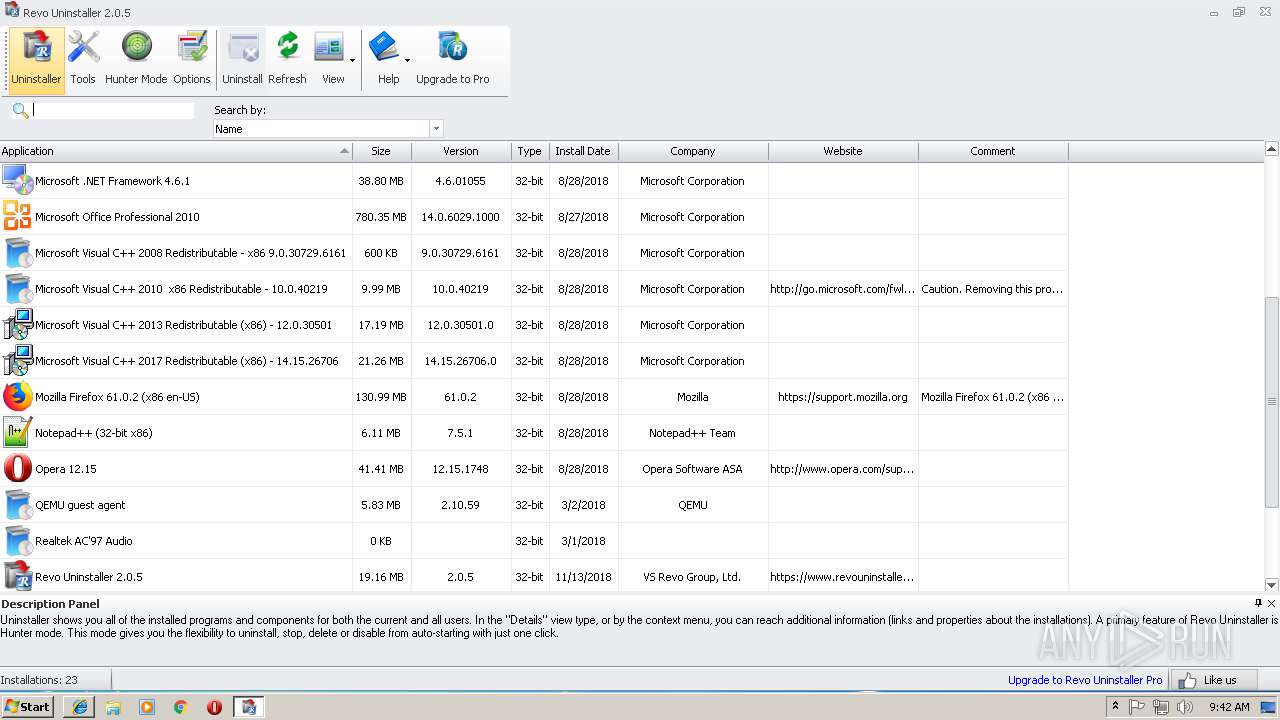Select the Uninstaller toolbar icon
This screenshot has width=1280, height=720.
pyautogui.click(x=36, y=60)
